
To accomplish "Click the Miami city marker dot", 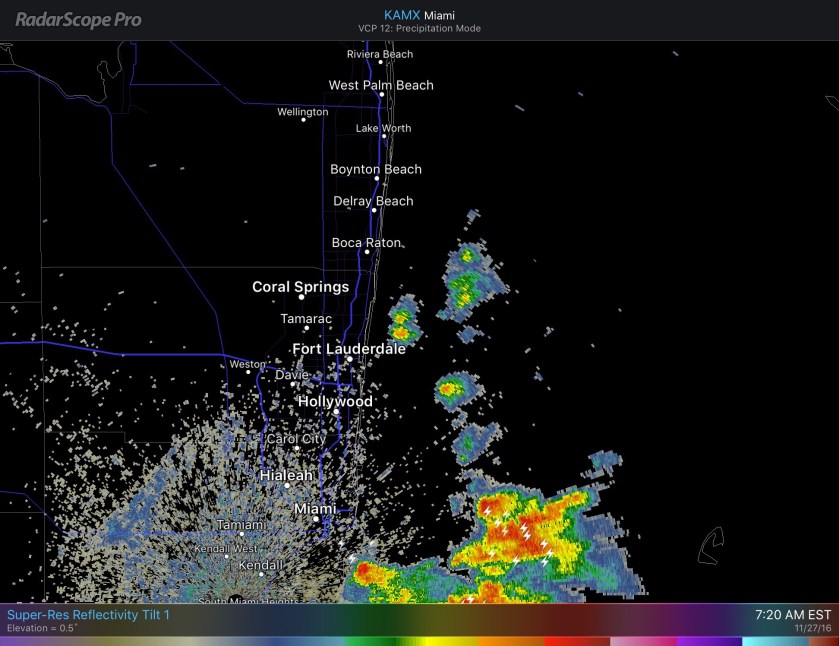I will pyautogui.click(x=315, y=519).
